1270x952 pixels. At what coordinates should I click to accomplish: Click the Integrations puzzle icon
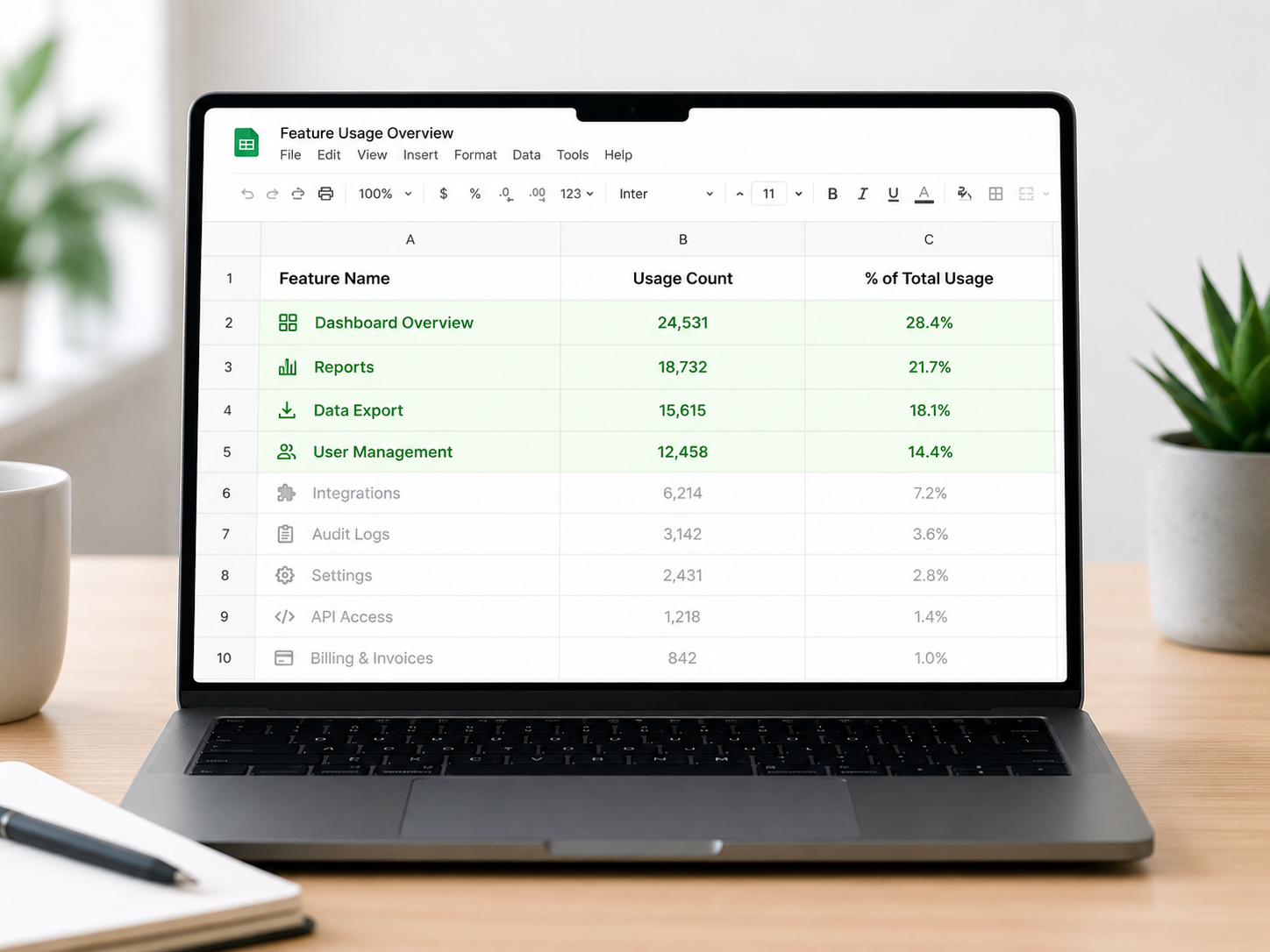point(286,493)
